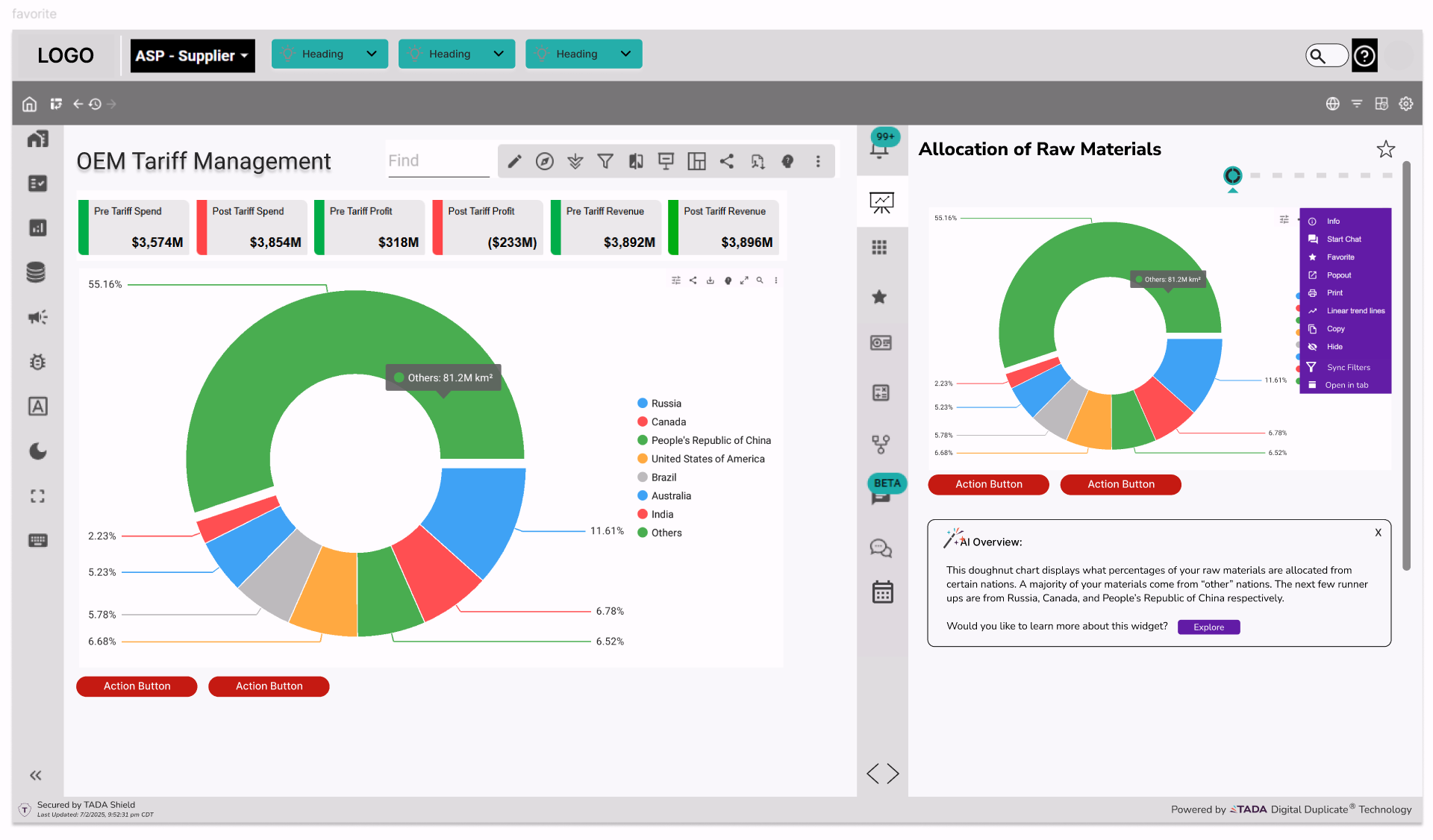
Task: Expand the third Heading dropdown
Action: 583,54
